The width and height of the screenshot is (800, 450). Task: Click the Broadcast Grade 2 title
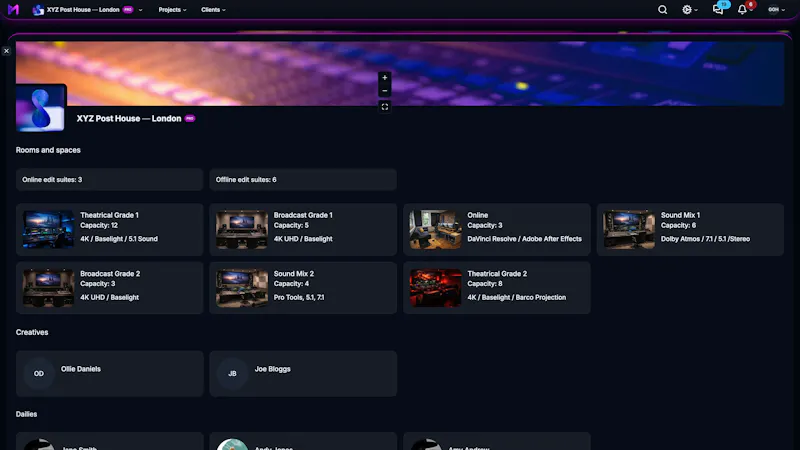click(x=110, y=274)
